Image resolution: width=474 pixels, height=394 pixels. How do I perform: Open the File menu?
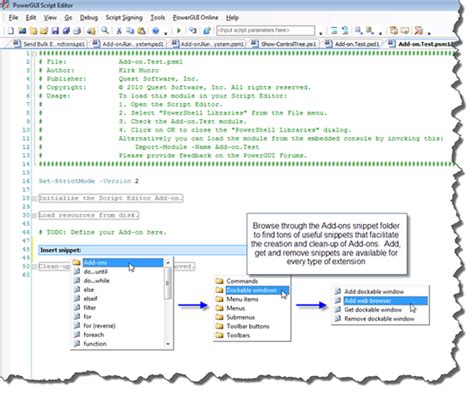point(13,18)
